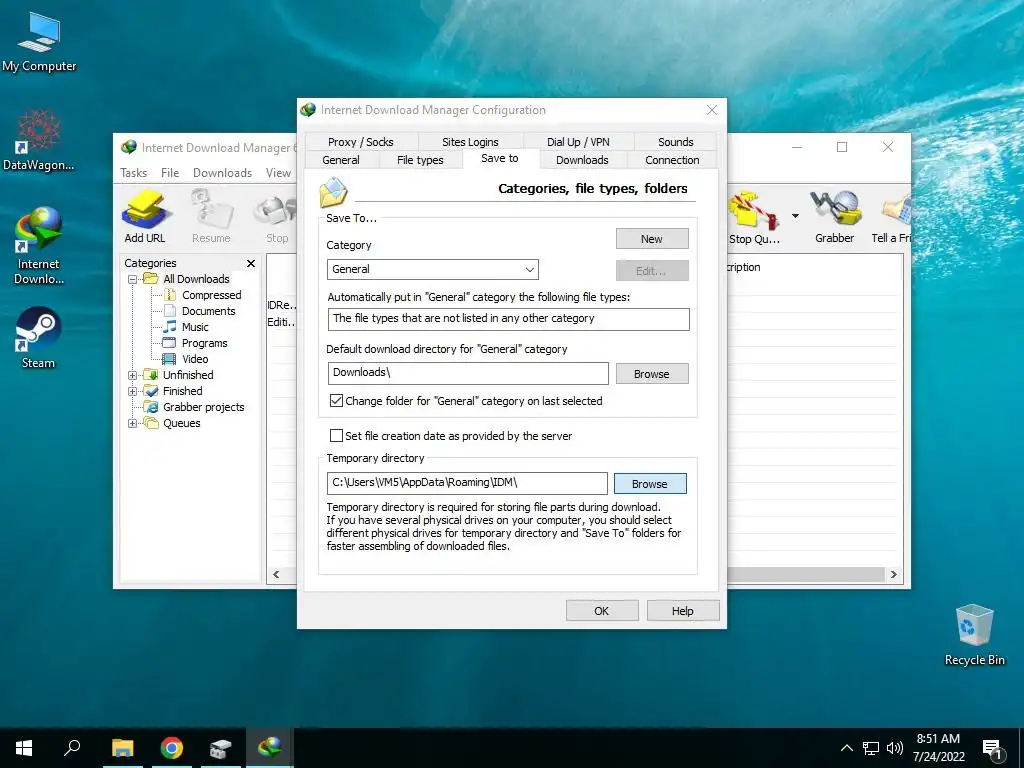
Task: Click the Stop Queue toolbar icon
Action: tap(754, 217)
